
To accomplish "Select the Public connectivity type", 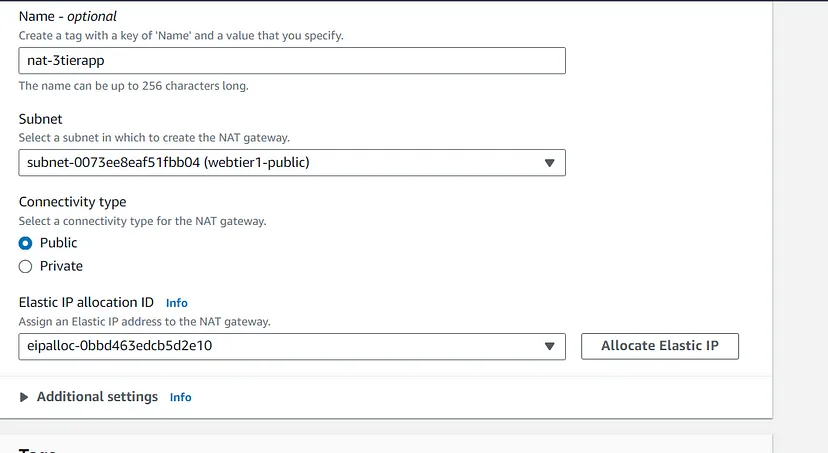I will point(26,243).
